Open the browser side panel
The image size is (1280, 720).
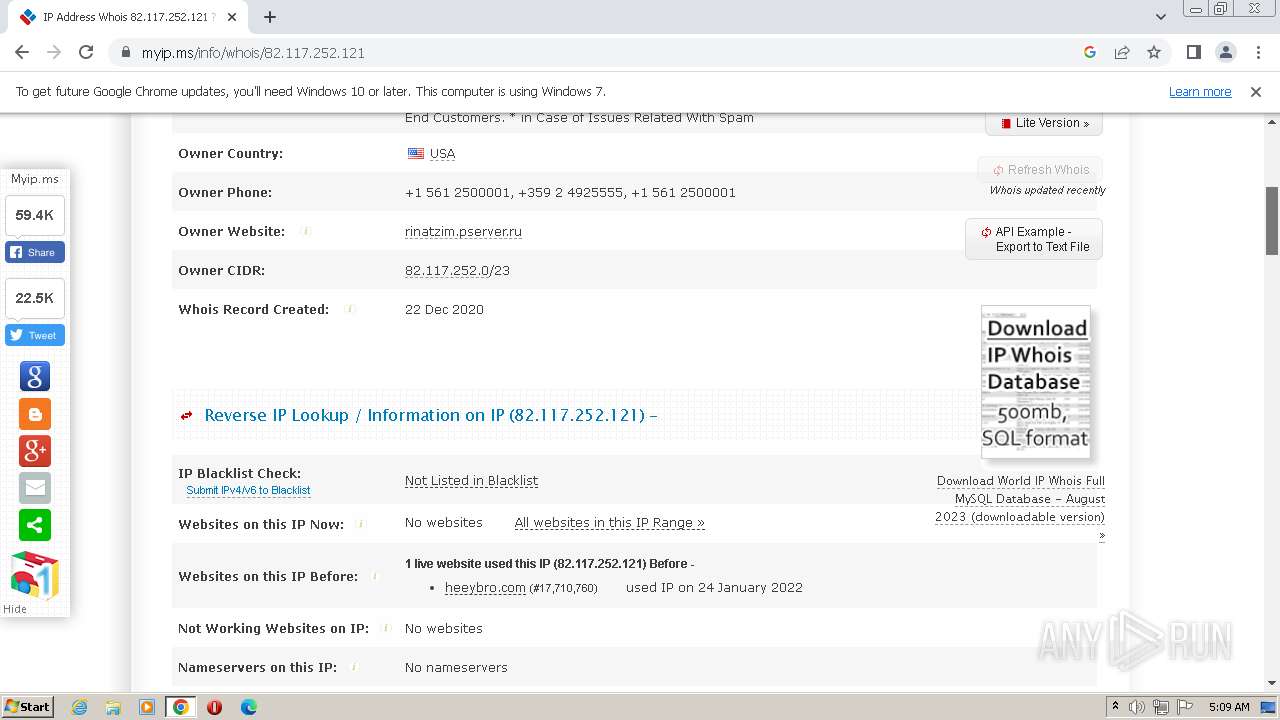point(1193,53)
